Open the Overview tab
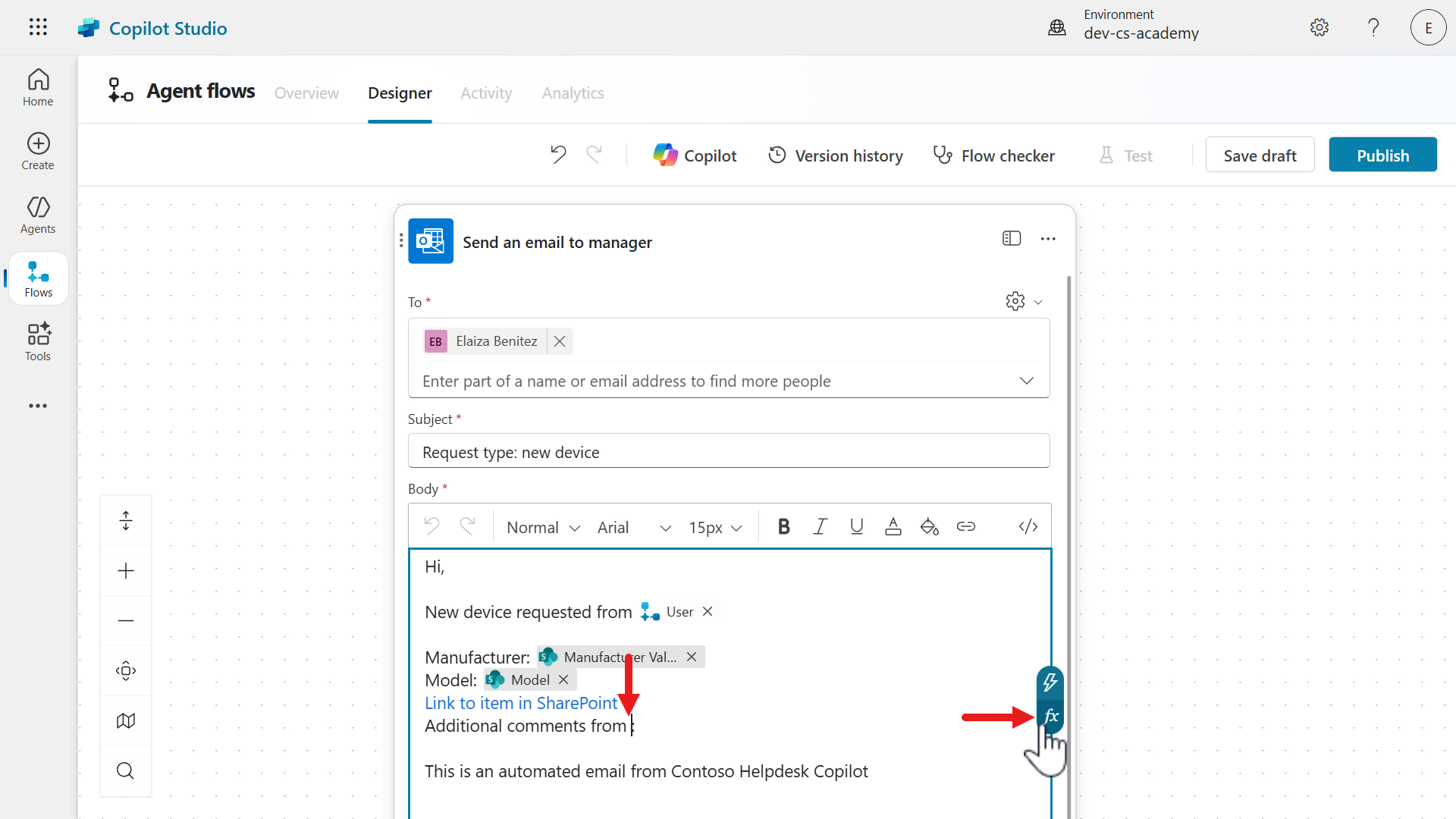The width and height of the screenshot is (1456, 819). [306, 93]
